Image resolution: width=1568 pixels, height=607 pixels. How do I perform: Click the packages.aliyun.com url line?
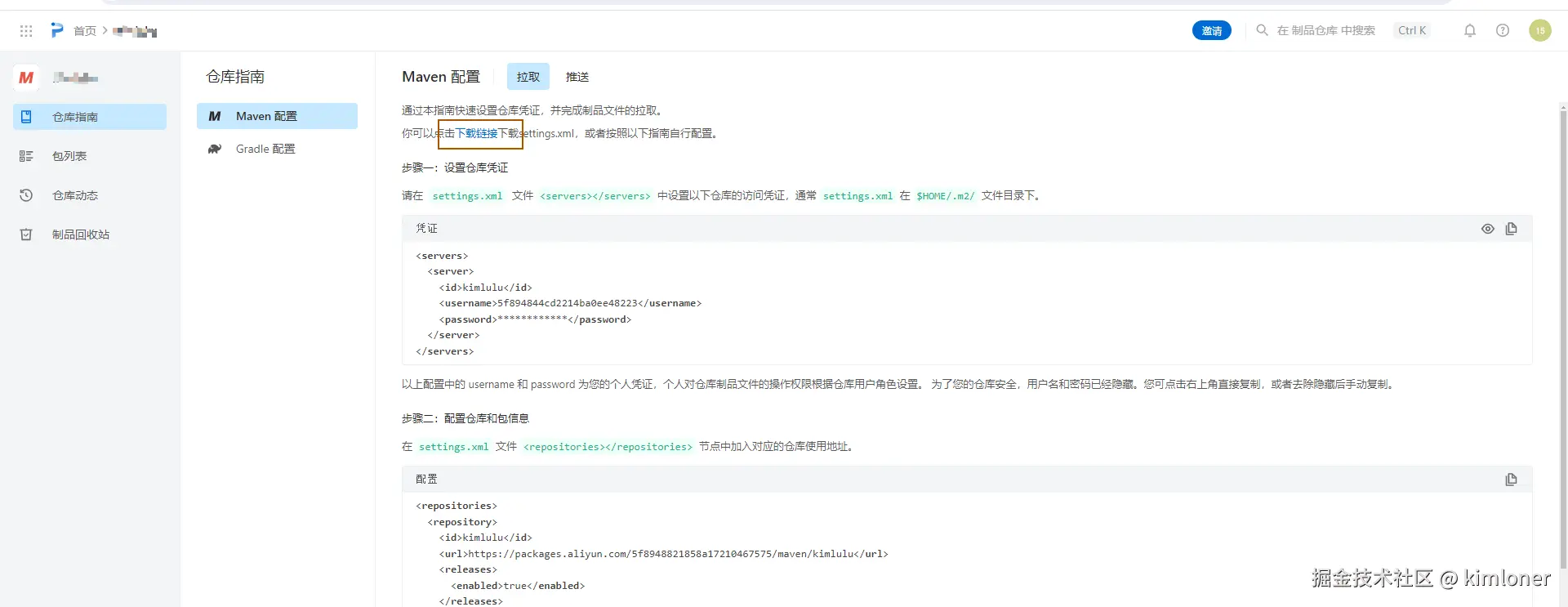(663, 554)
